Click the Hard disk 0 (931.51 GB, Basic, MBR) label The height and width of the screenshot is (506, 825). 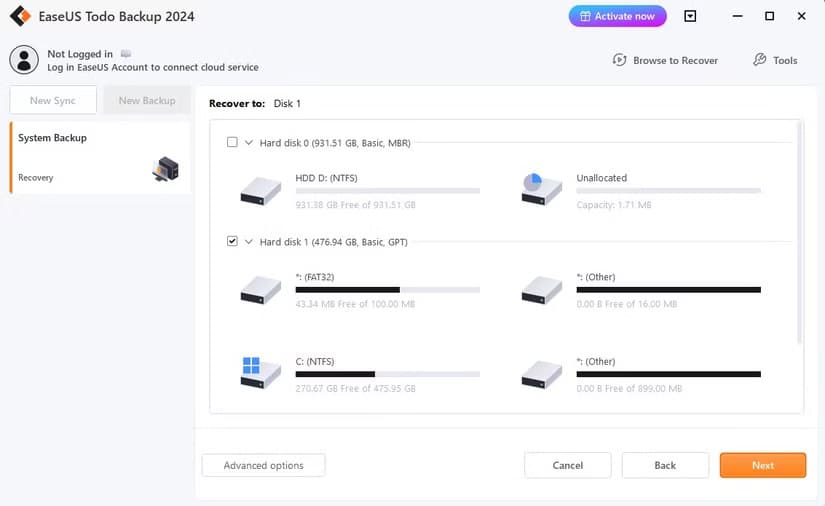pyautogui.click(x=335, y=143)
